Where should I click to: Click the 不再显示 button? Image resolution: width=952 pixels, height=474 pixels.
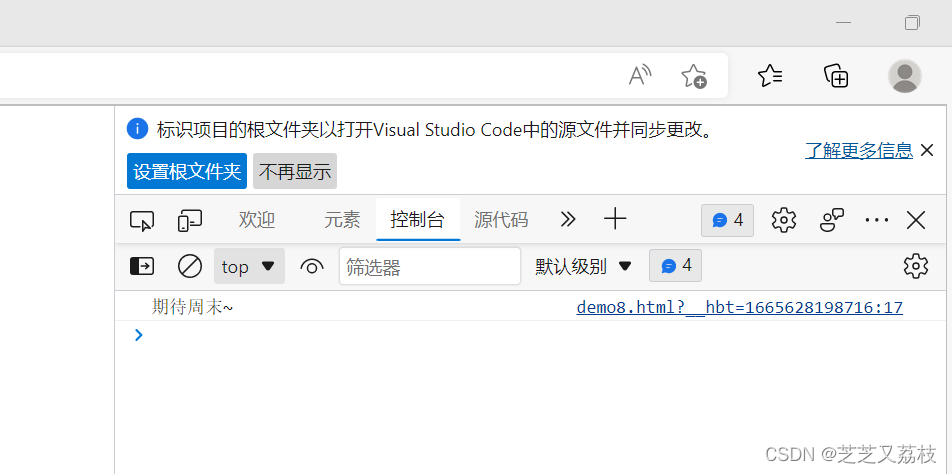[295, 171]
